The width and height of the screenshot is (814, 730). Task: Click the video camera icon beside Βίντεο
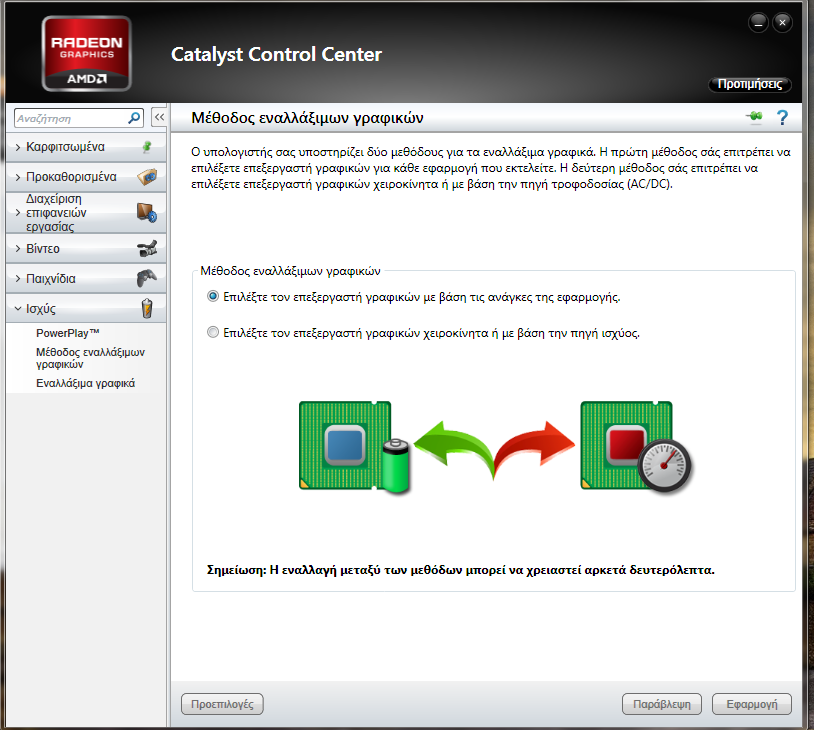coord(147,249)
